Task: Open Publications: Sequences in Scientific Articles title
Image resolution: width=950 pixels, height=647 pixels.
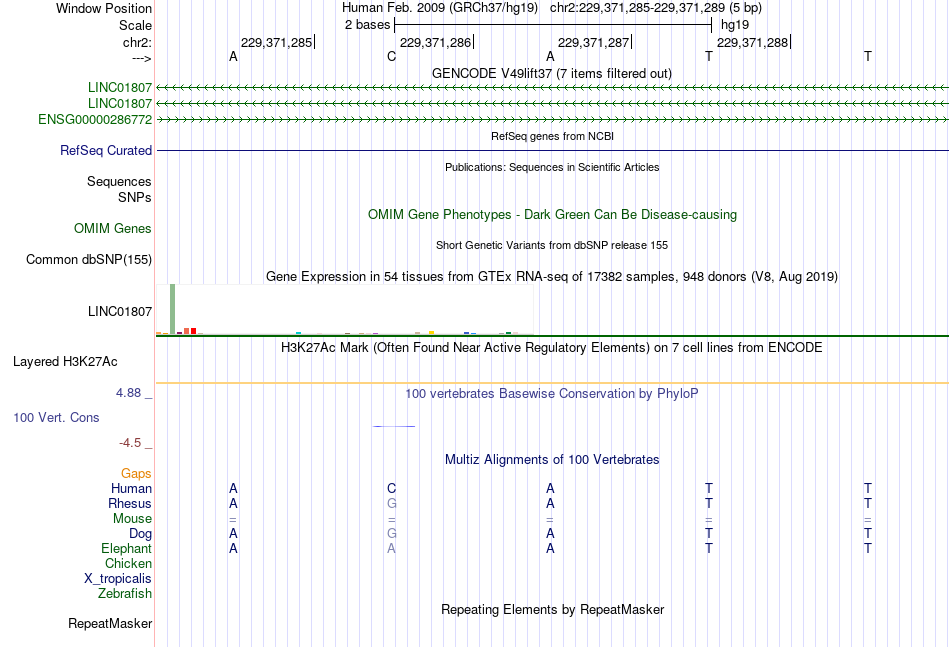Action: click(552, 167)
